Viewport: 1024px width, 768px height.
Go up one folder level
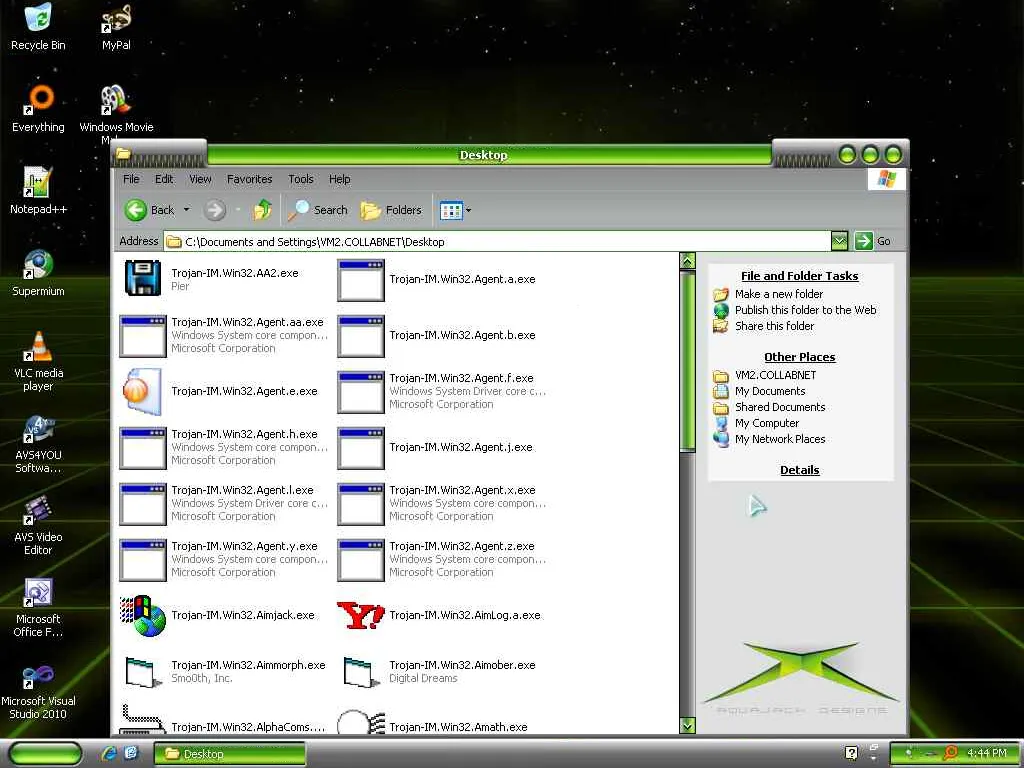tap(263, 210)
